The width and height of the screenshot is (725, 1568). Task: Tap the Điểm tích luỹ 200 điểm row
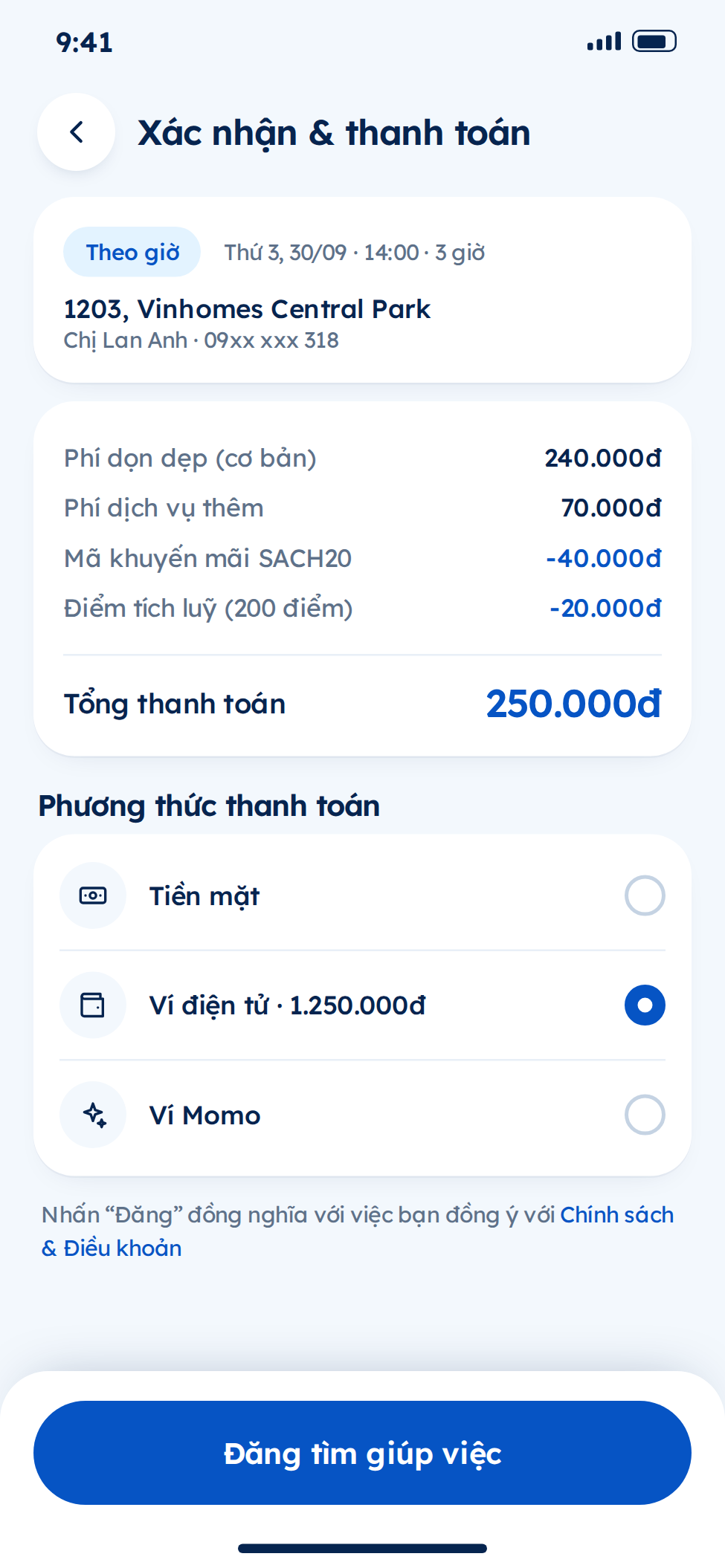362,609
